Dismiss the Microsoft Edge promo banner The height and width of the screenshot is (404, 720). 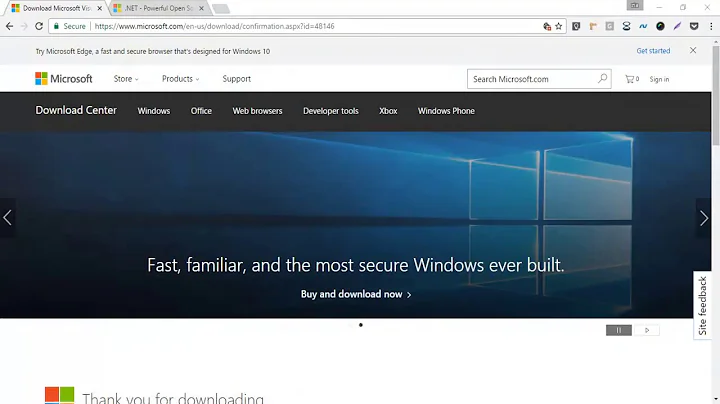(x=693, y=50)
